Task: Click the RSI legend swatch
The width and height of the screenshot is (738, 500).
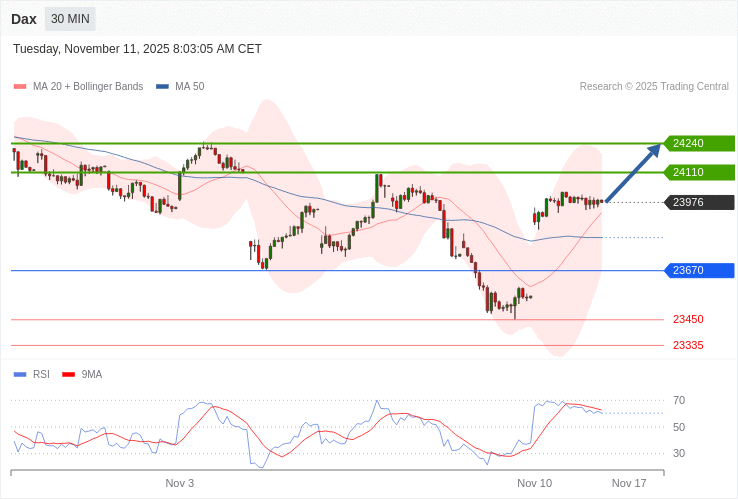Action: (20, 375)
